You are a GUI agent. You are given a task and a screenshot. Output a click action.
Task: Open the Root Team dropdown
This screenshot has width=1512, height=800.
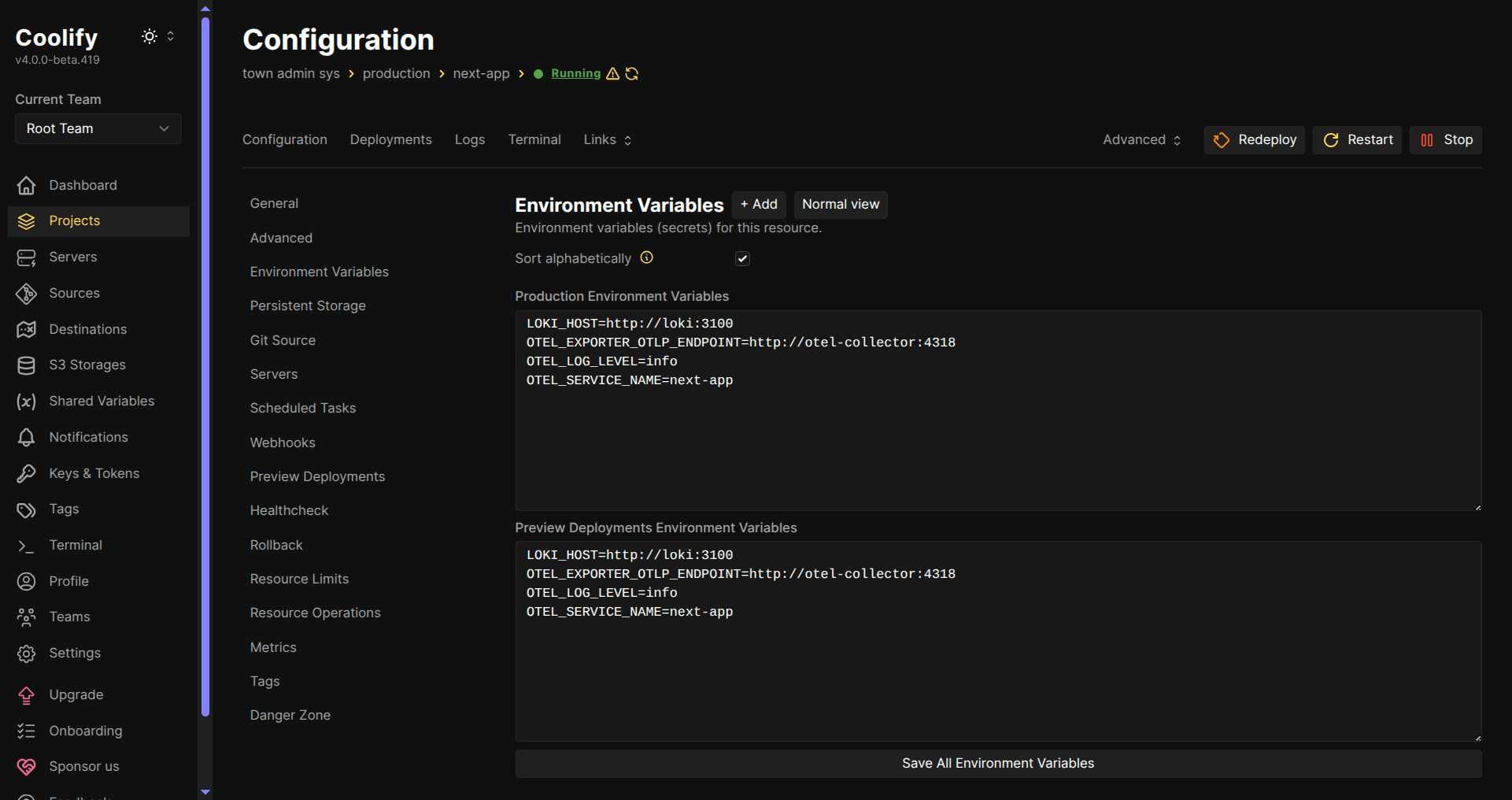pyautogui.click(x=98, y=128)
